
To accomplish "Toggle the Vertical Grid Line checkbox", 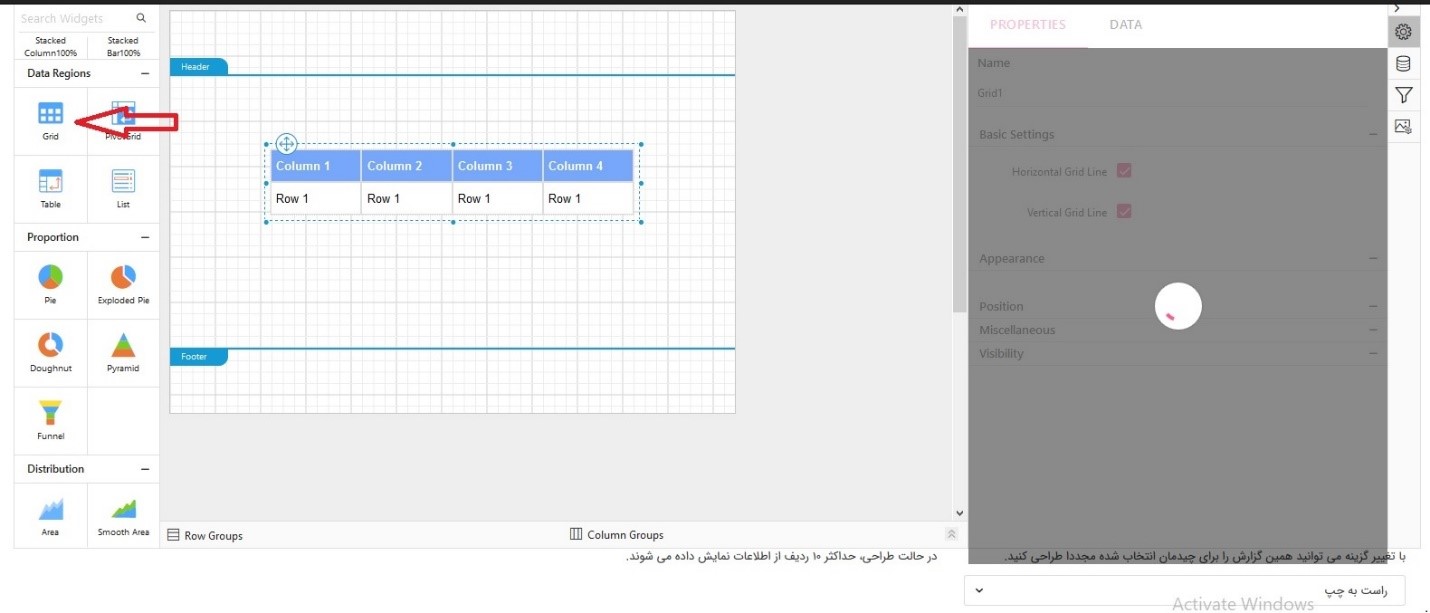I will 1124,212.
